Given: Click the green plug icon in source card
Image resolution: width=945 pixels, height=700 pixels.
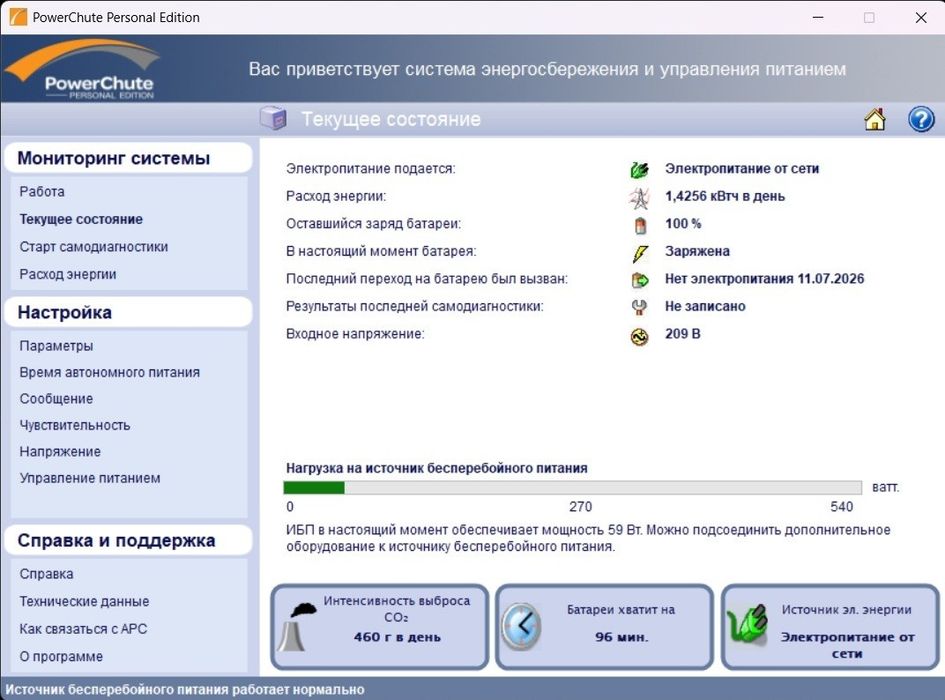Looking at the screenshot, I should click(747, 623).
